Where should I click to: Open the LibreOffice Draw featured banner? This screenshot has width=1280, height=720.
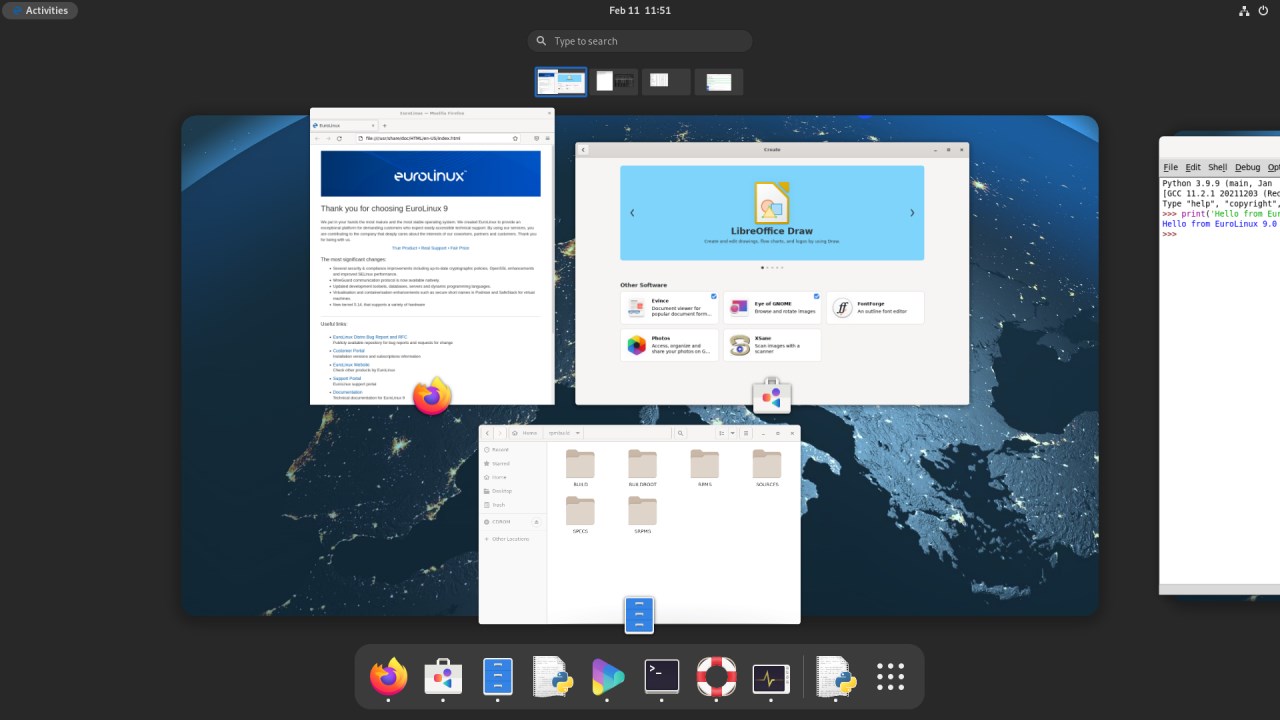(x=772, y=213)
